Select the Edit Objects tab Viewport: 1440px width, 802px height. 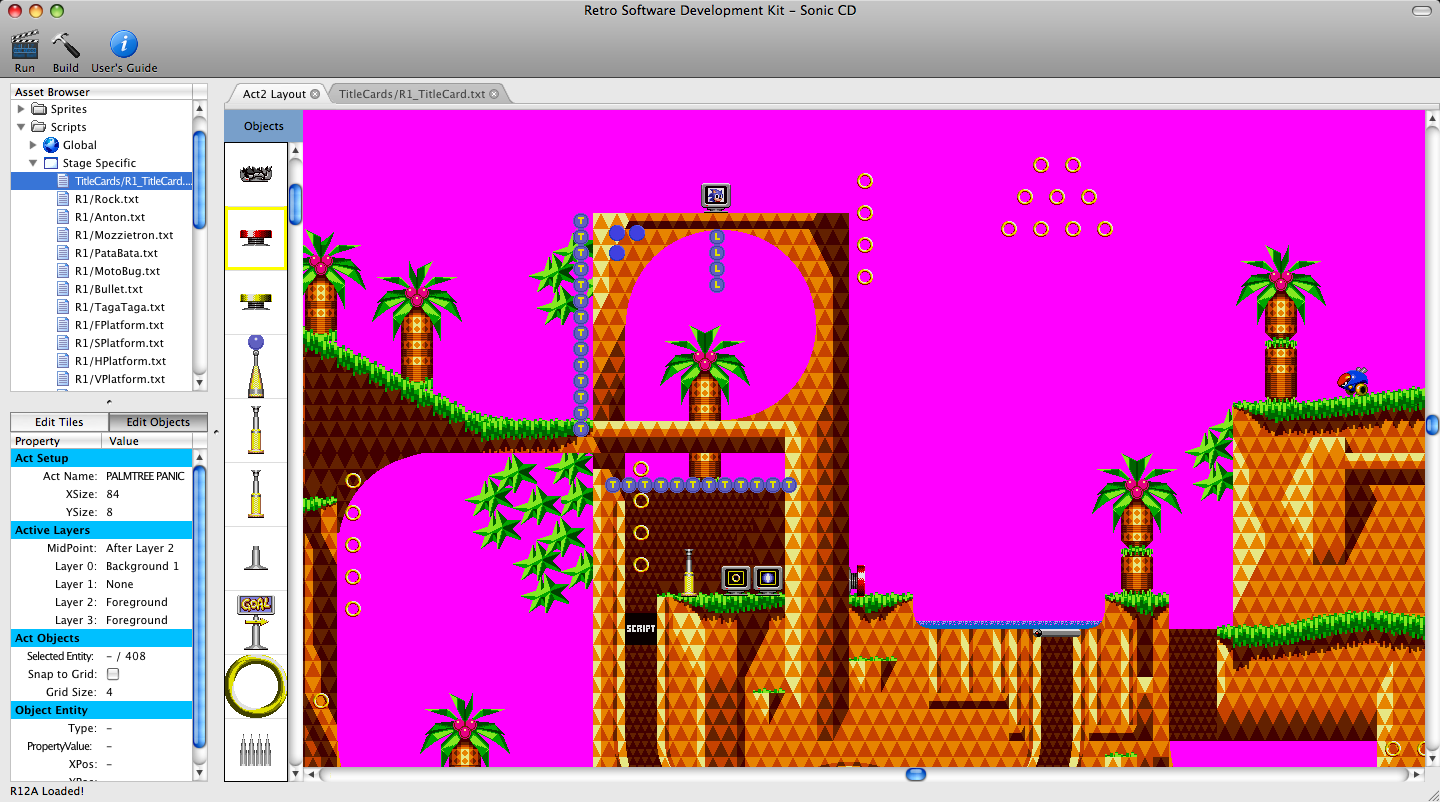point(158,422)
